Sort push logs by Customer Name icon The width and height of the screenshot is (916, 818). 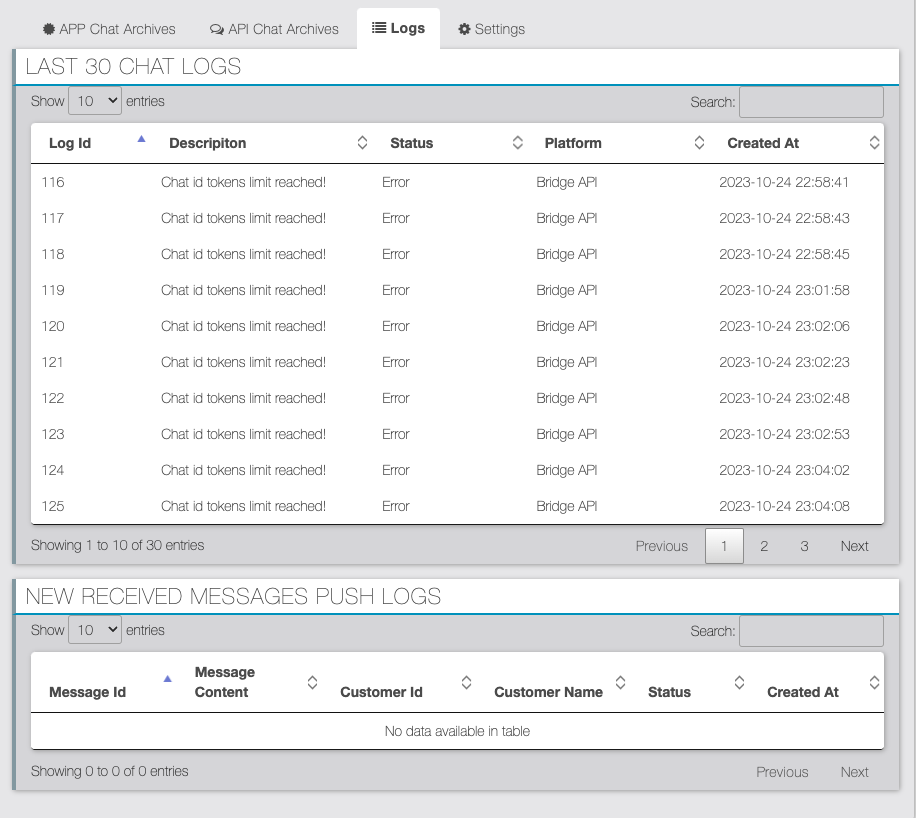coord(620,682)
